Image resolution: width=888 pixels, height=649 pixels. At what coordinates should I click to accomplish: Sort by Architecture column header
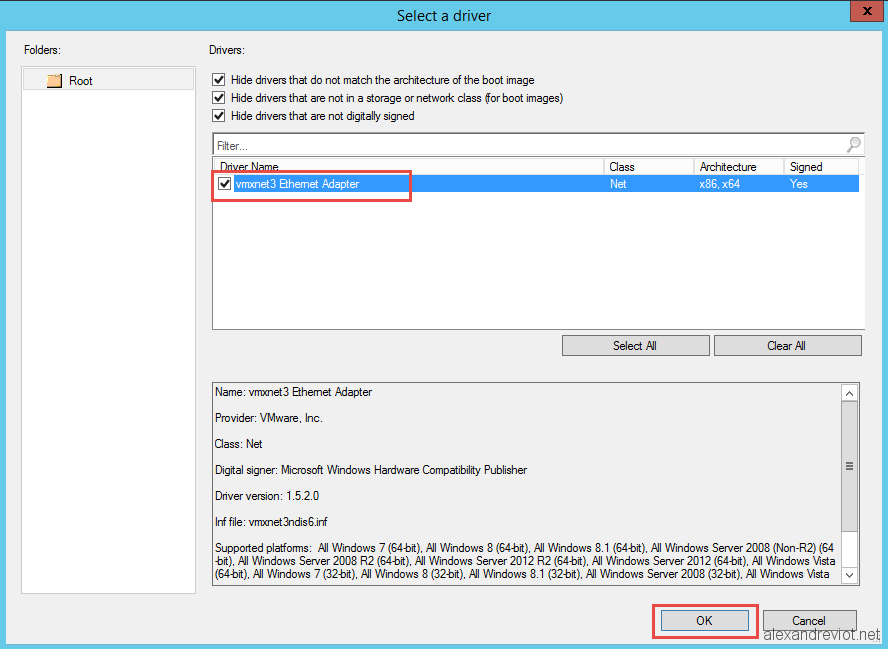739,166
